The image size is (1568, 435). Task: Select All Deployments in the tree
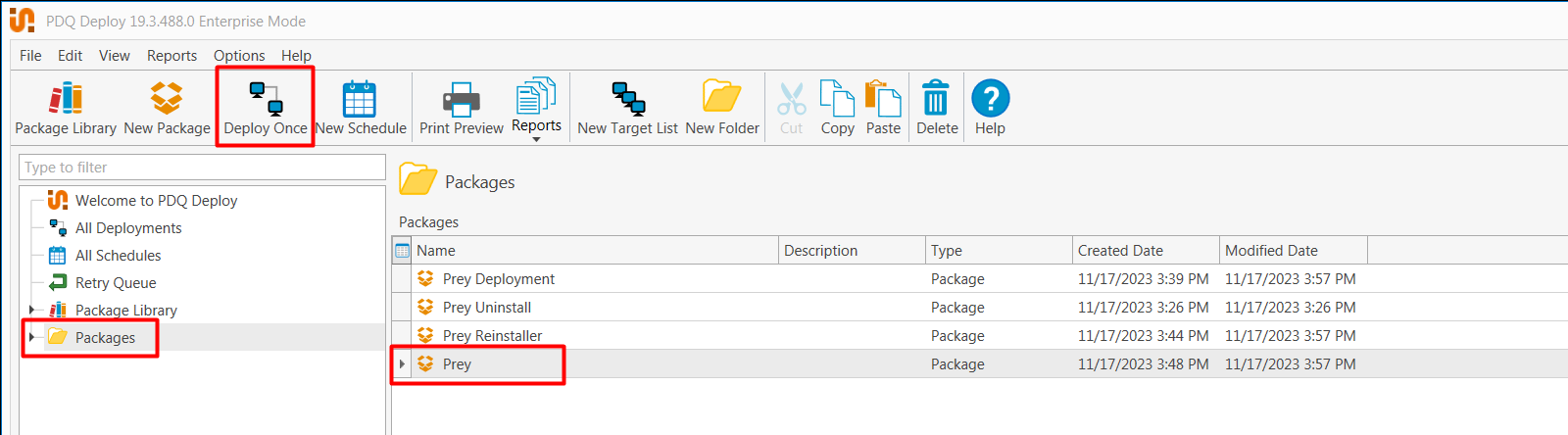[x=128, y=228]
